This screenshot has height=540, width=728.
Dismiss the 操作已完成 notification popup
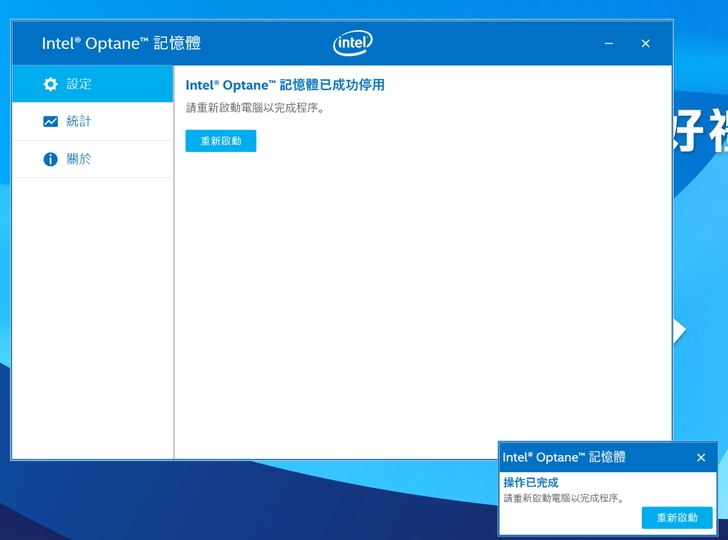[700, 457]
